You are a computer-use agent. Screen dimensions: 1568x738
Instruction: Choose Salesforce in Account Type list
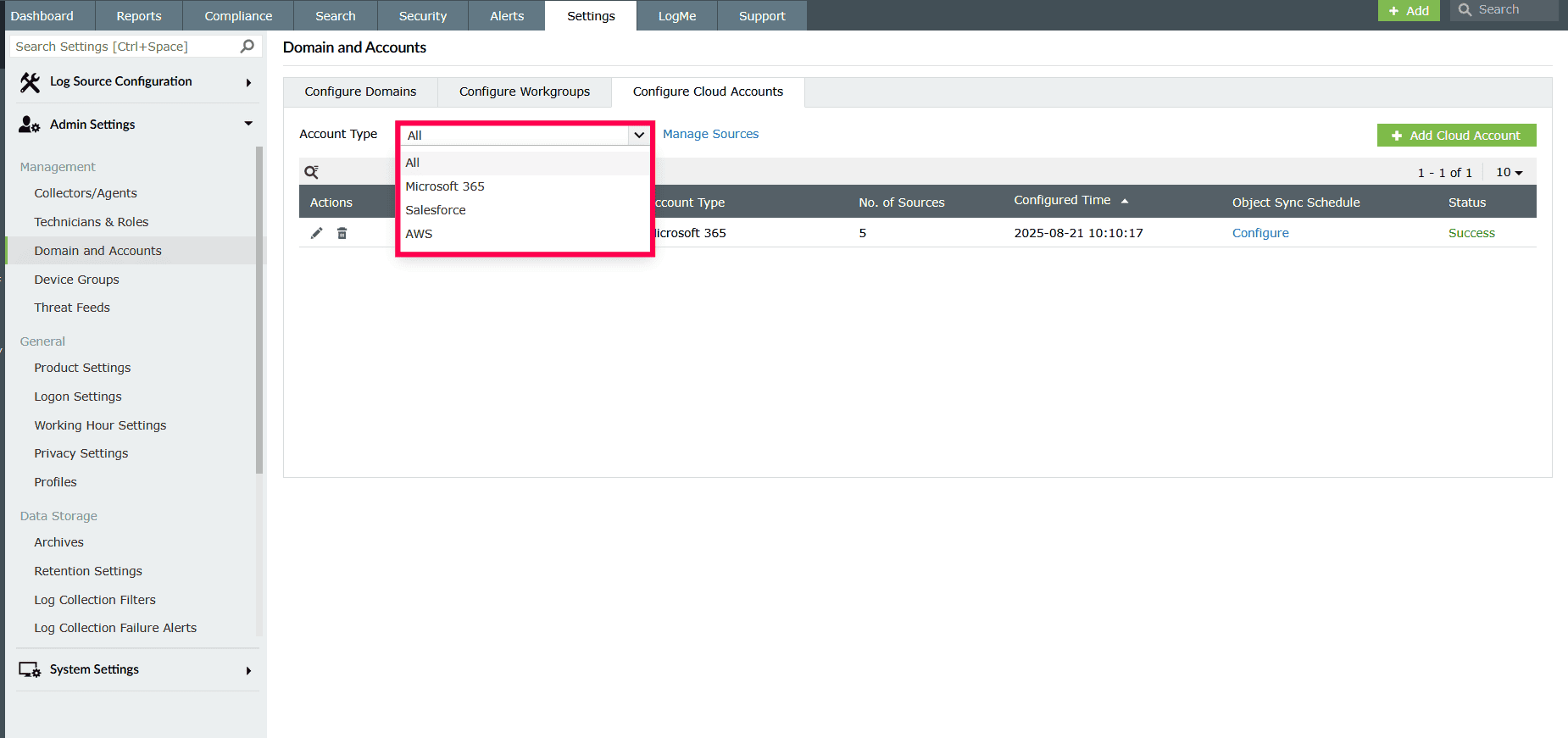click(525, 210)
